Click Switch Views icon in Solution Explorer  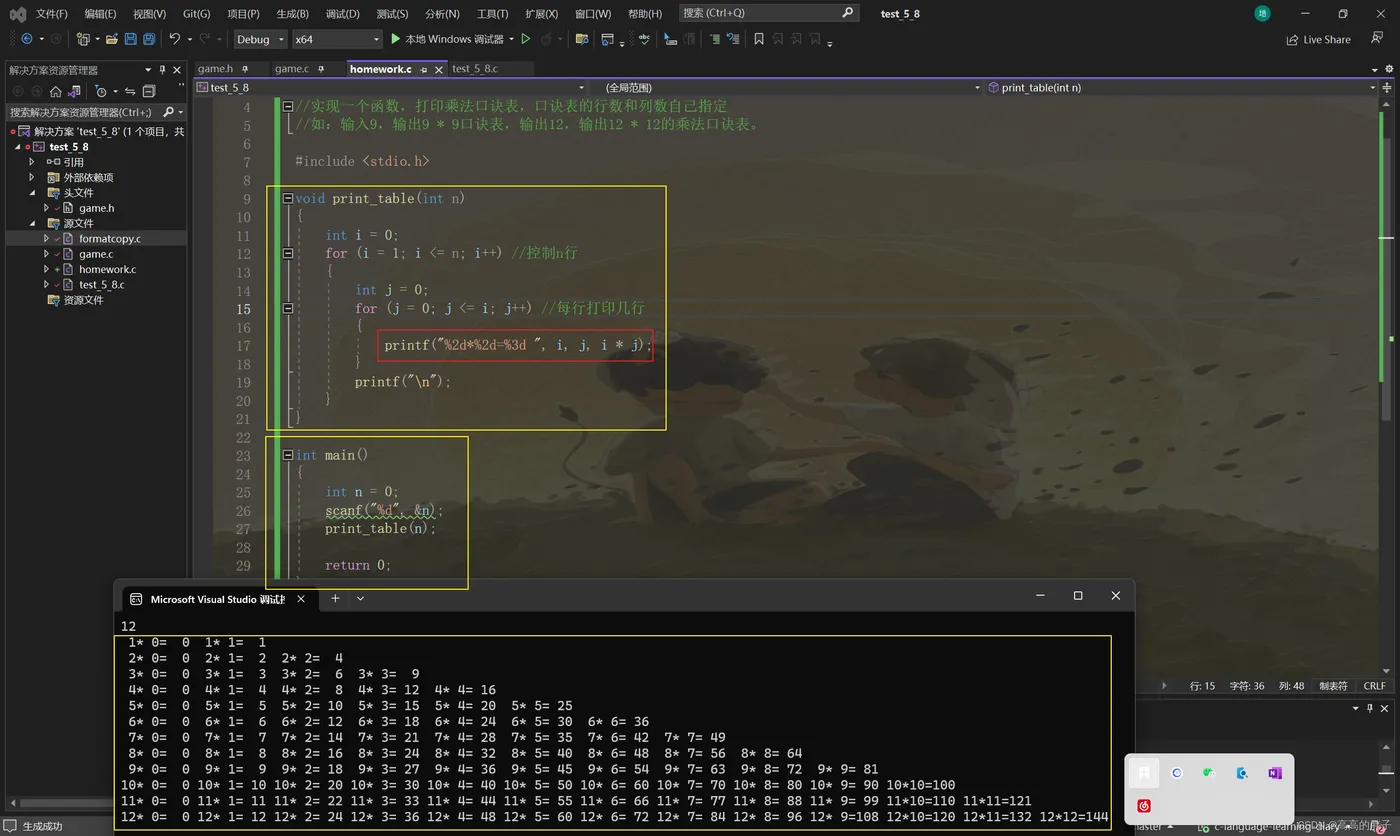73,91
